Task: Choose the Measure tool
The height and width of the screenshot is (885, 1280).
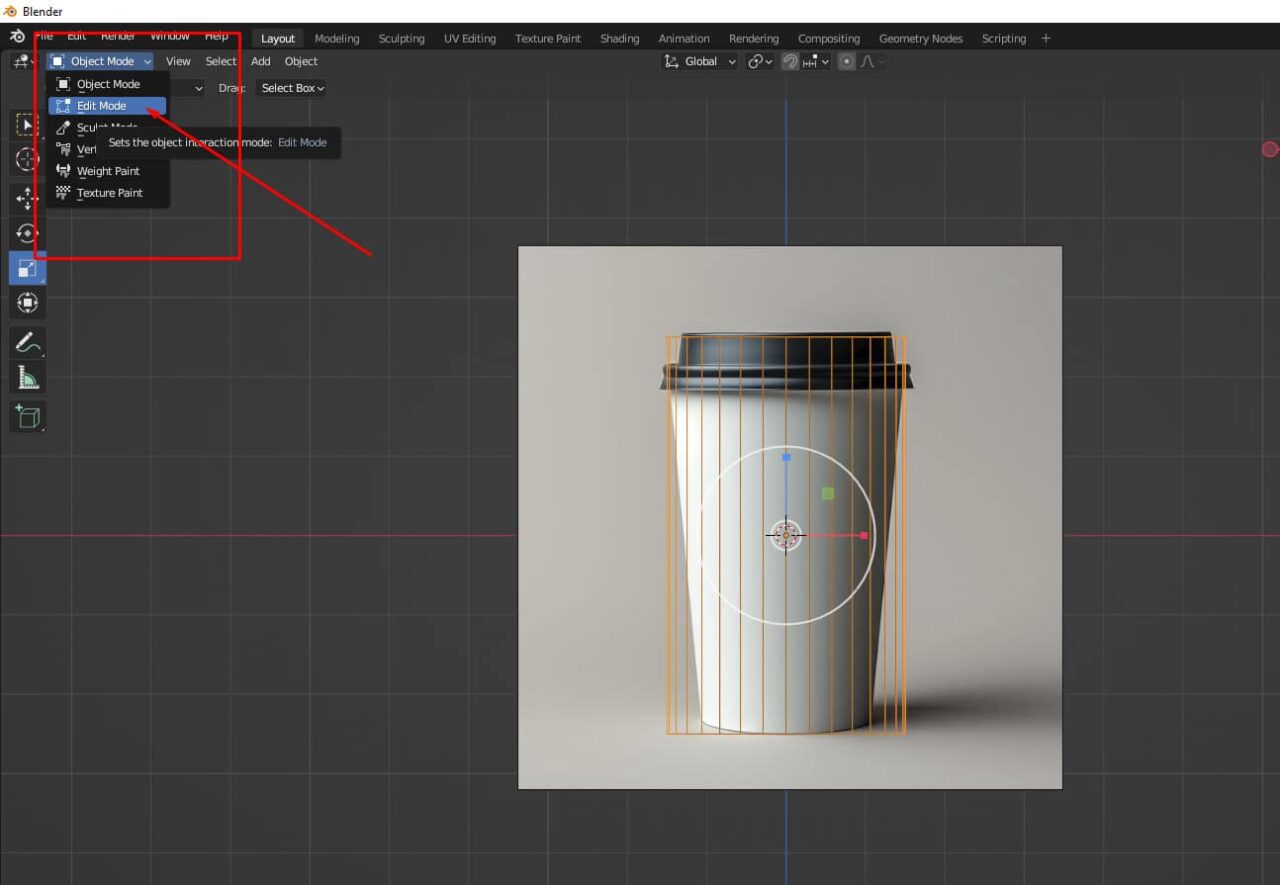Action: tap(27, 377)
